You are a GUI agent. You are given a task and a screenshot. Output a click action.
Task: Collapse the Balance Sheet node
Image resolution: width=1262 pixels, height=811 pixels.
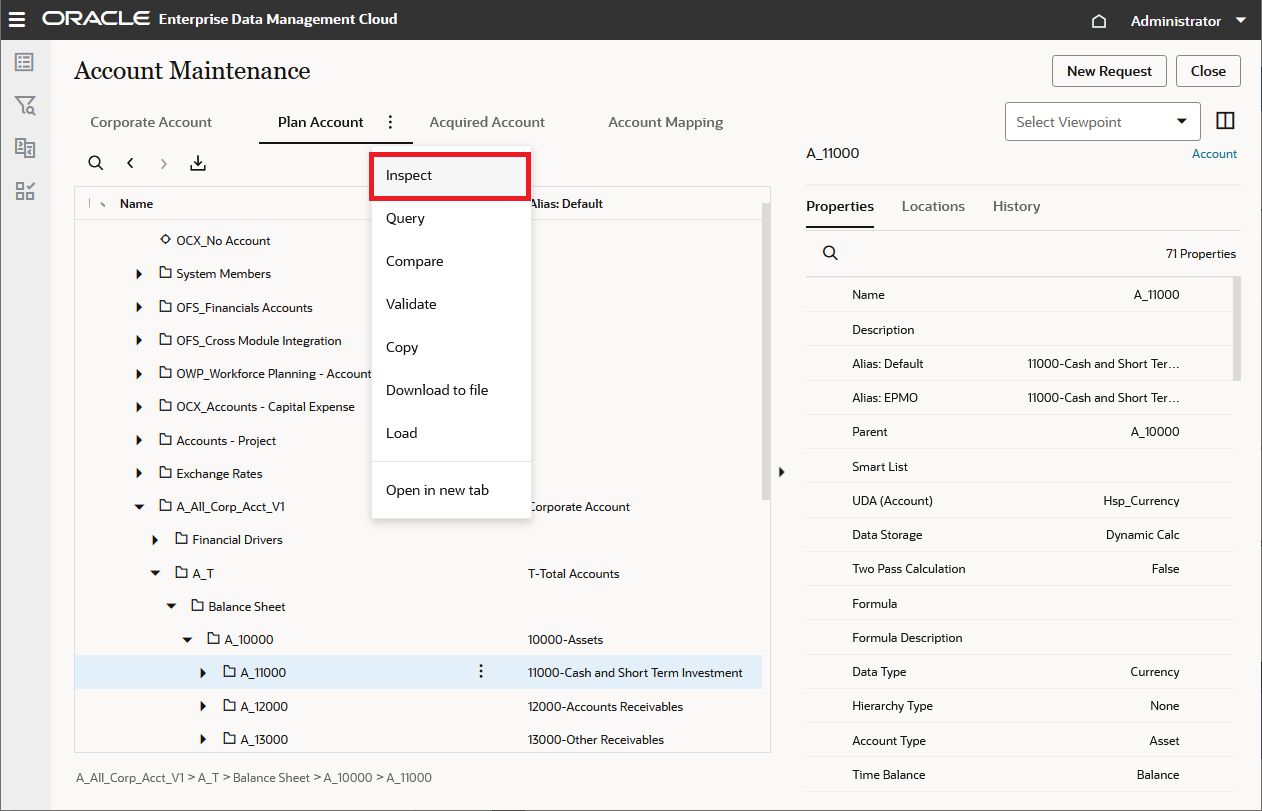171,607
